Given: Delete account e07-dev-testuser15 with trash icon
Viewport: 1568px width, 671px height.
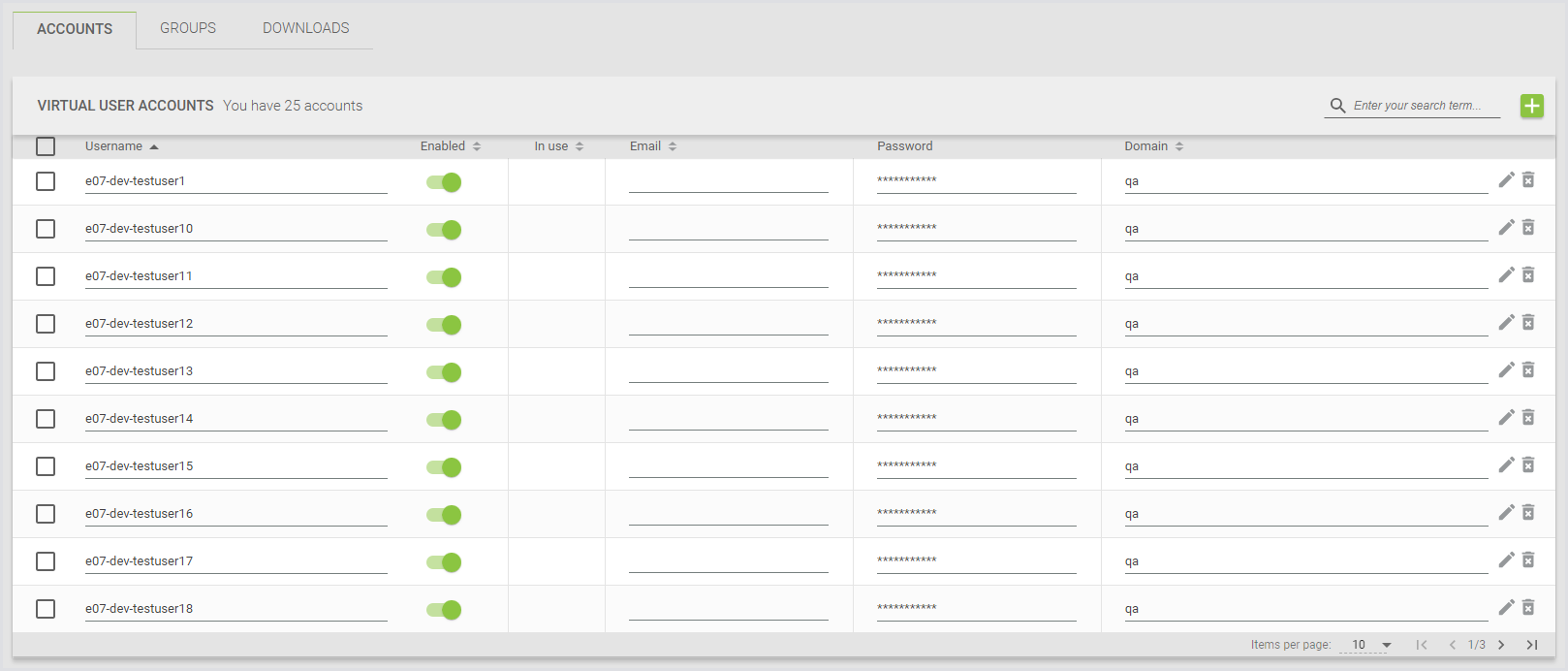Looking at the screenshot, I should (1528, 464).
